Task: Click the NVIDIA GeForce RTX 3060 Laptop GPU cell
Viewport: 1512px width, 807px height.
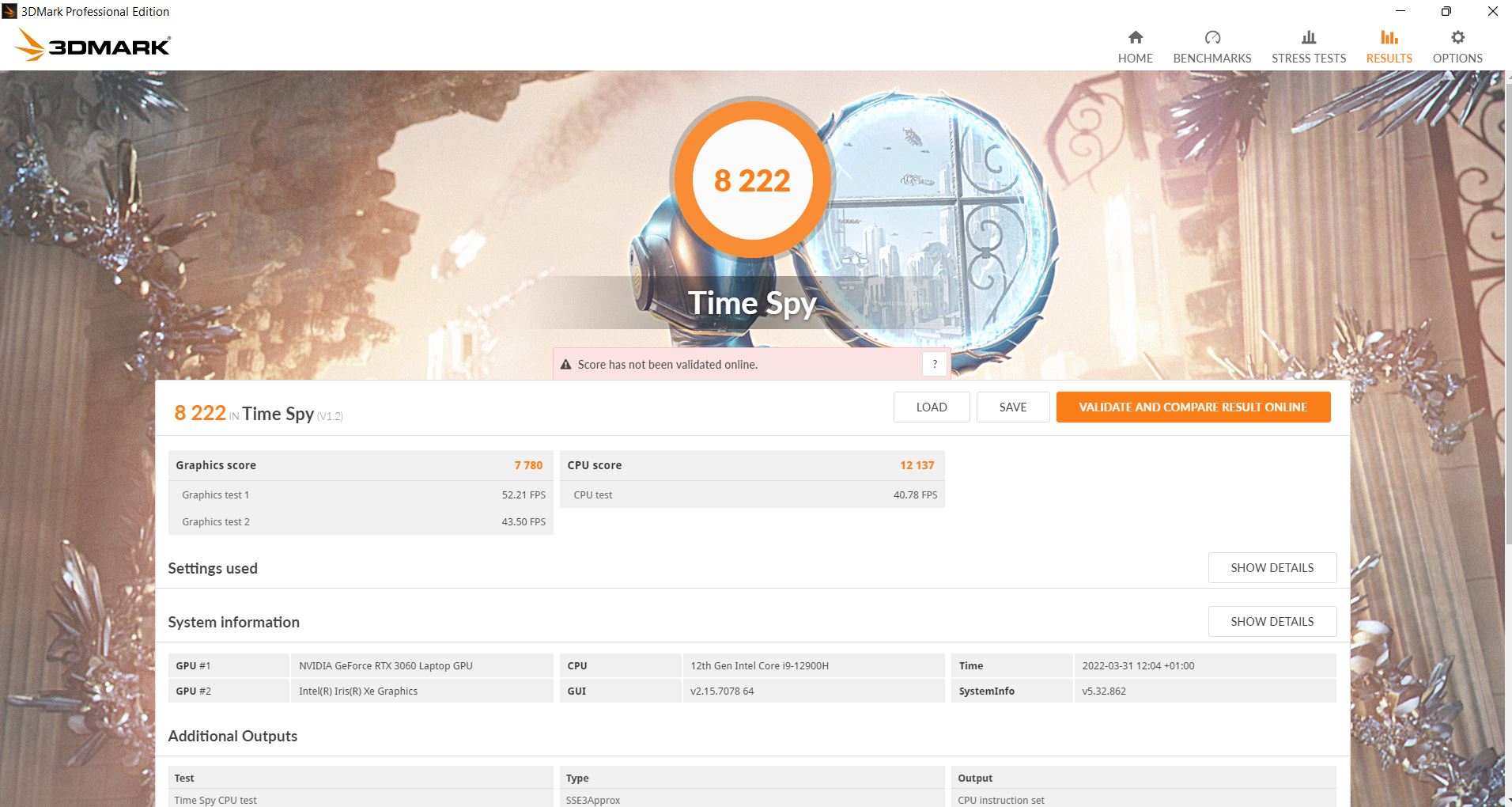Action: pos(421,665)
